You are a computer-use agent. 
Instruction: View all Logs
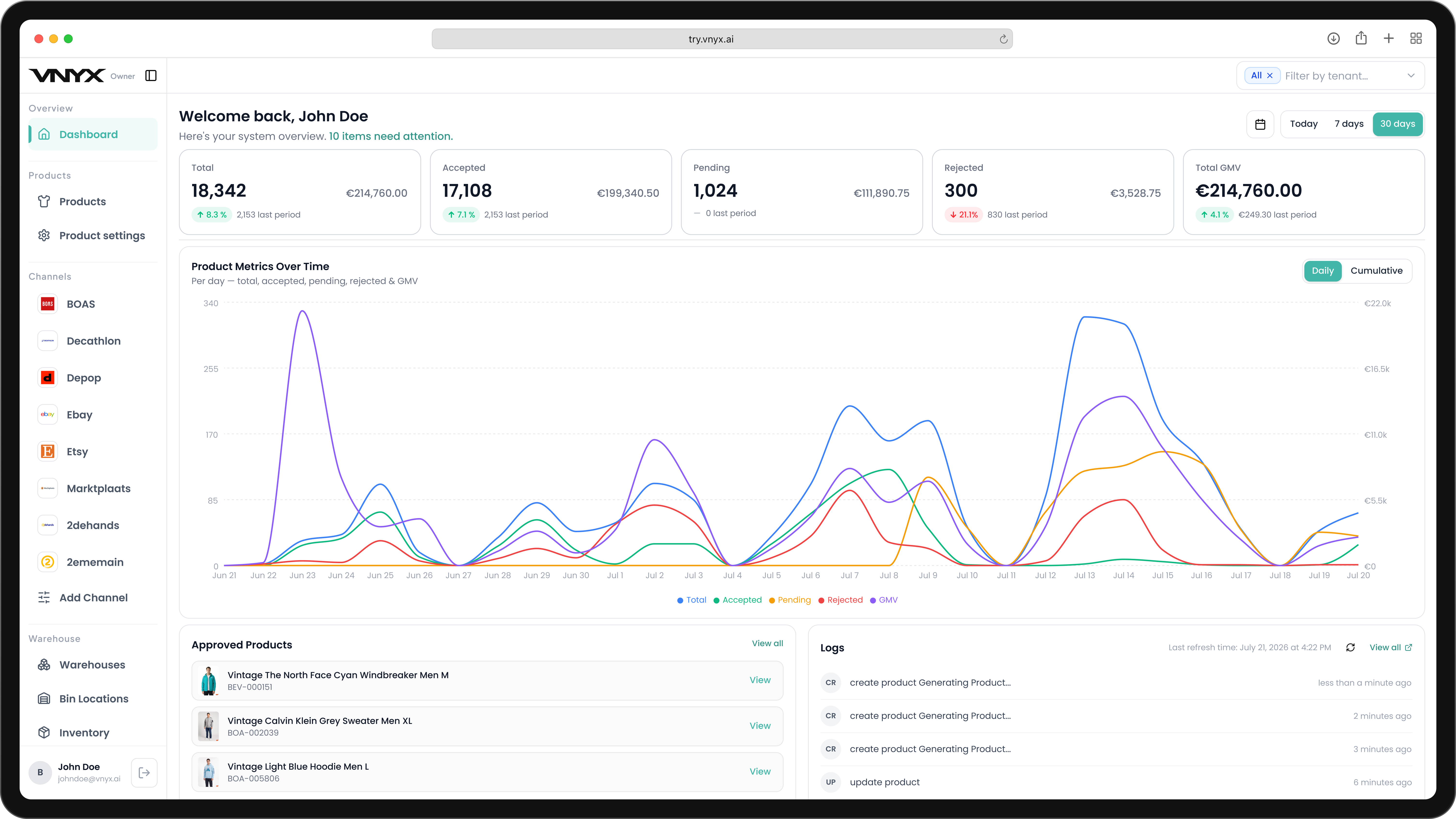[1390, 648]
